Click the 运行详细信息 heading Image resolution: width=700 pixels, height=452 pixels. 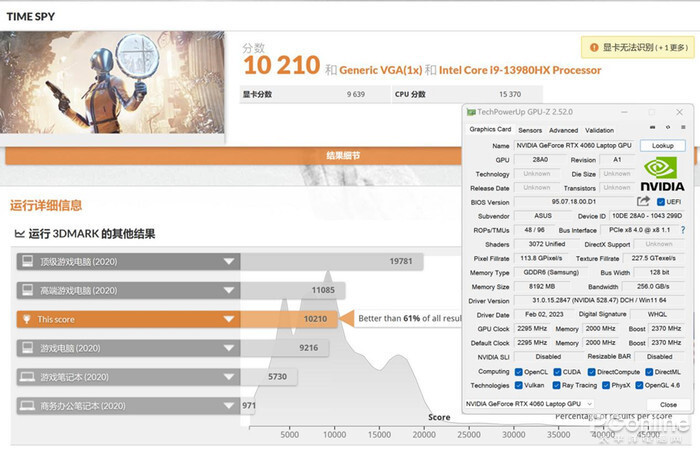point(46,205)
